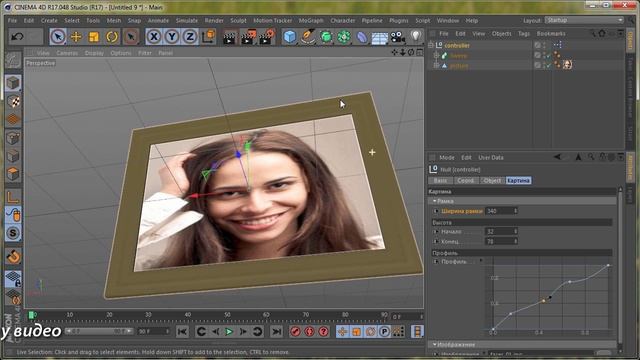Go back in Attribute Manager history arrow
The width and height of the screenshot is (640, 360).
(557, 157)
